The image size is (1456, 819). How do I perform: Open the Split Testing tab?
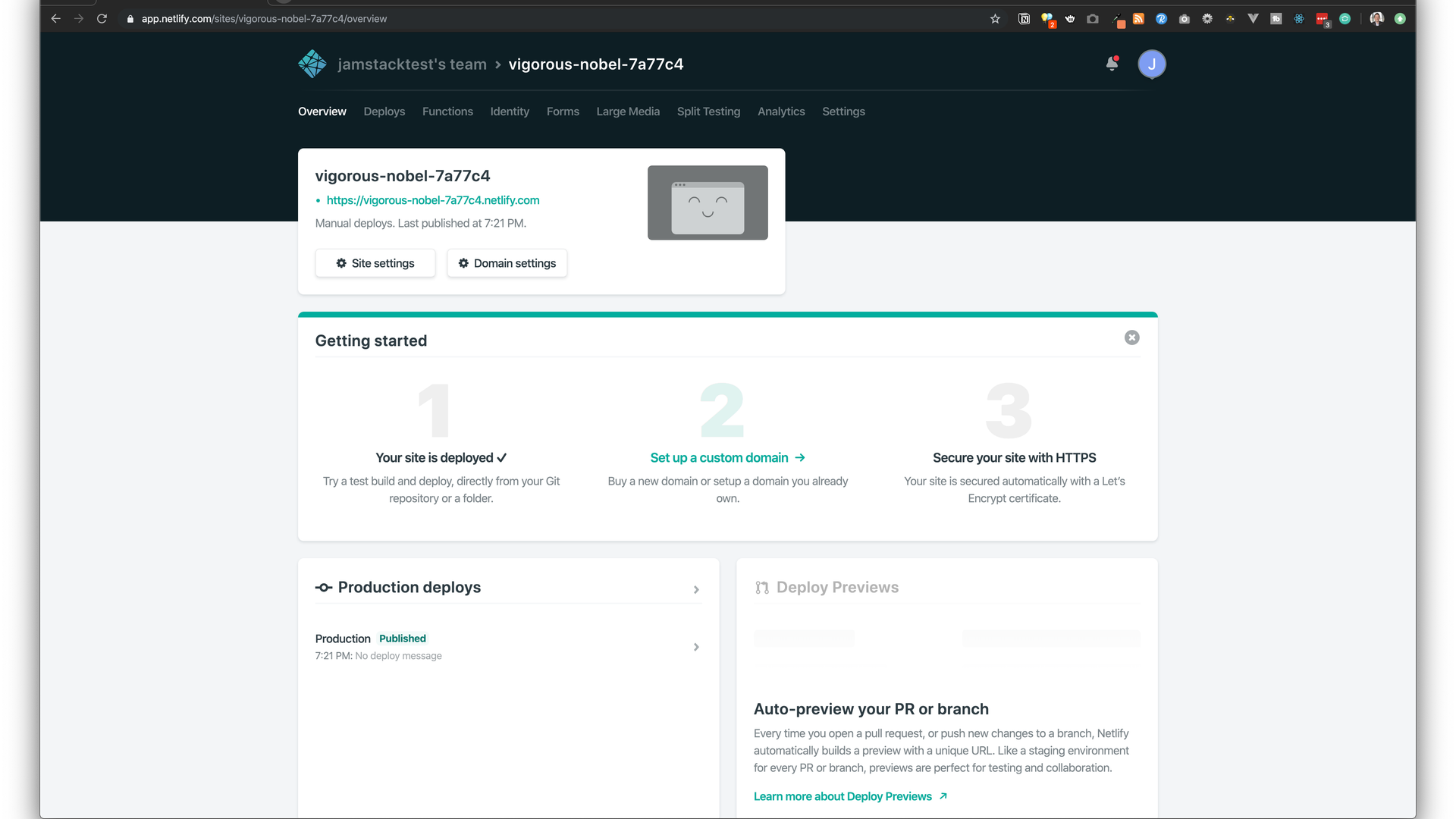point(708,111)
